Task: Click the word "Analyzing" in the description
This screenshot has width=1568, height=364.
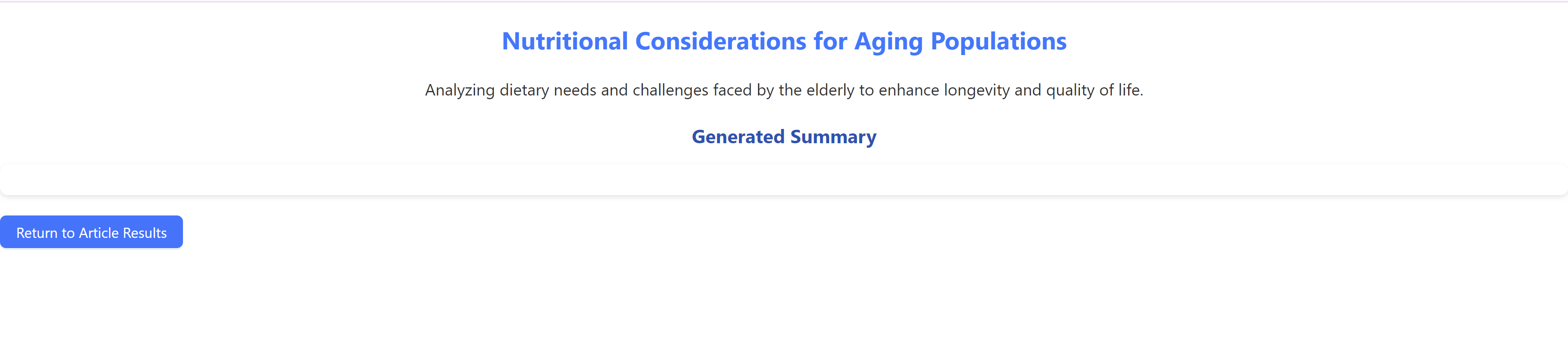Action: coord(459,90)
